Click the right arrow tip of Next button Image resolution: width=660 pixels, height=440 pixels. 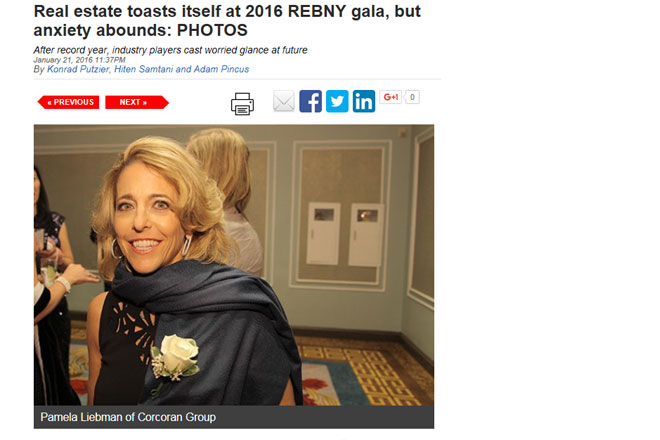tap(165, 102)
